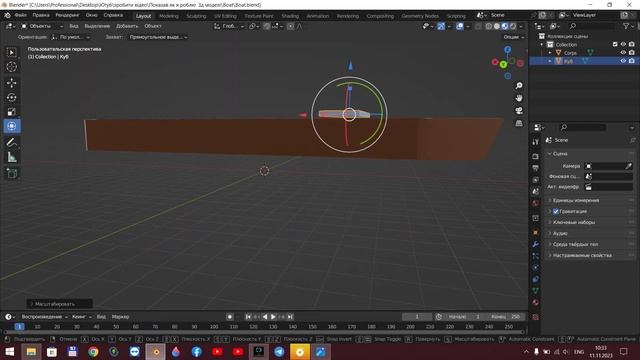The width and height of the screenshot is (640, 360).
Task: Open the Render properties tab
Action: click(536, 156)
